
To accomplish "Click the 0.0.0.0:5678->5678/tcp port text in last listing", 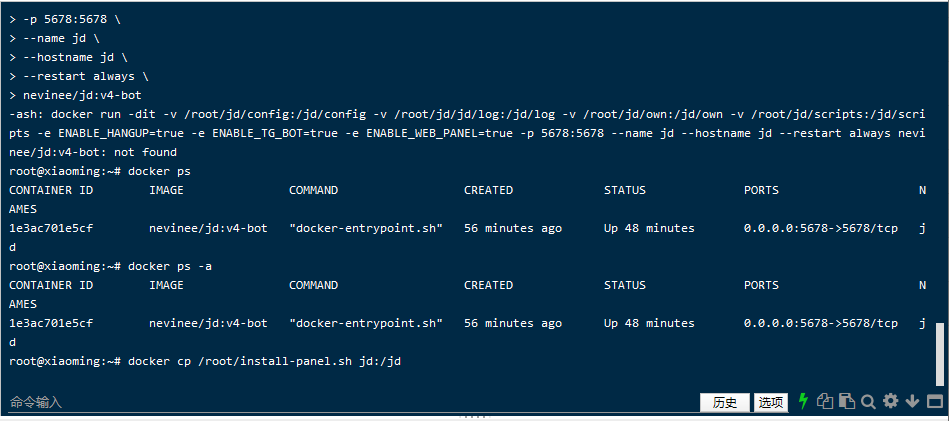I will (820, 323).
